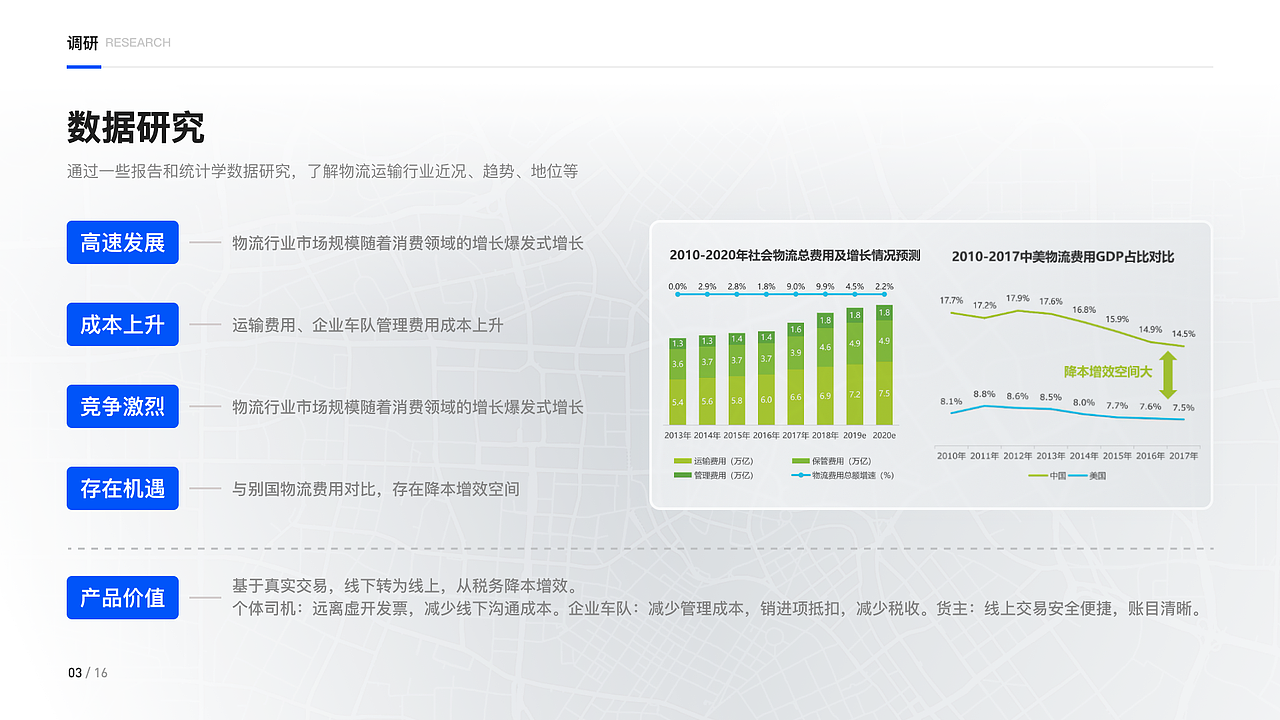Click the green swatch beside 运输费用（万亿） legend
Image resolution: width=1280 pixels, height=720 pixels.
pyautogui.click(x=681, y=461)
